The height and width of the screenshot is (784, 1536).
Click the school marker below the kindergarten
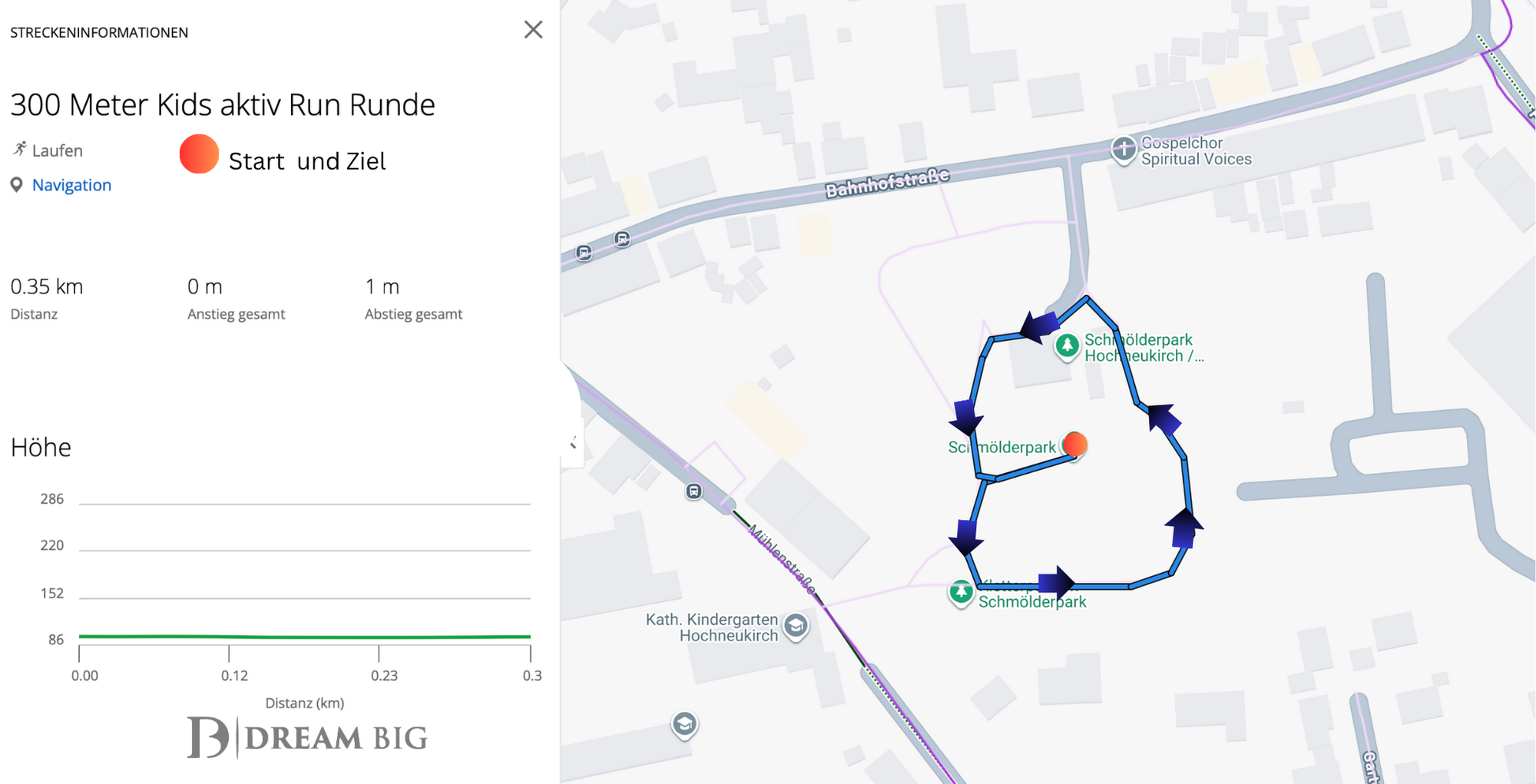(684, 724)
